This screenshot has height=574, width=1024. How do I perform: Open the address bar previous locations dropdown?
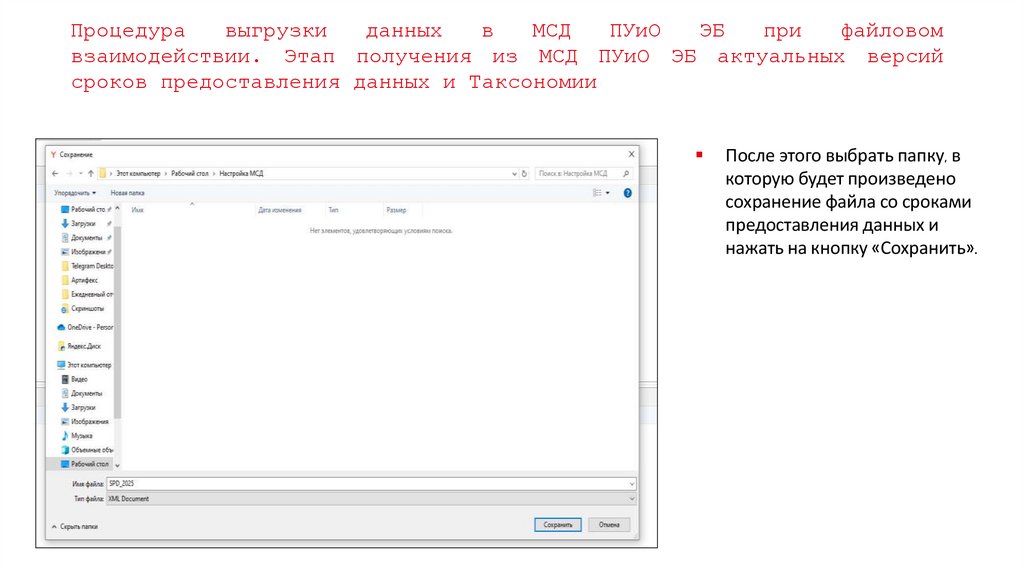[x=514, y=174]
